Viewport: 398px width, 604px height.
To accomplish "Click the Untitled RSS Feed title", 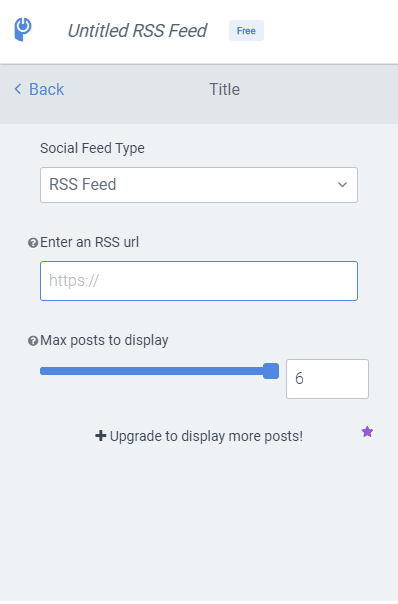I will coord(137,31).
